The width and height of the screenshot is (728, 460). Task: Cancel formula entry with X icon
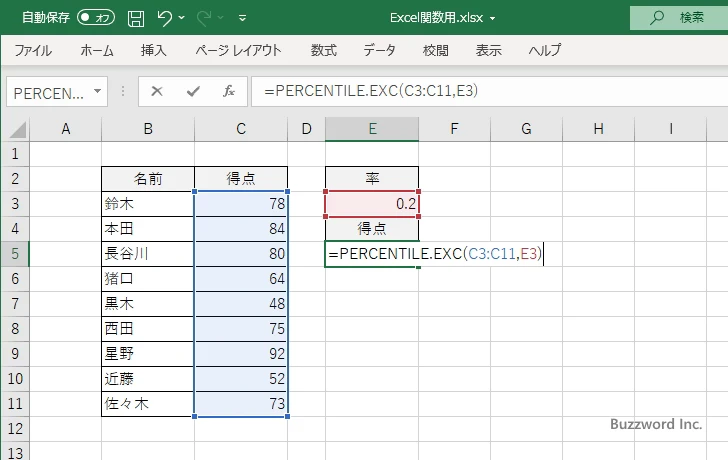(157, 91)
